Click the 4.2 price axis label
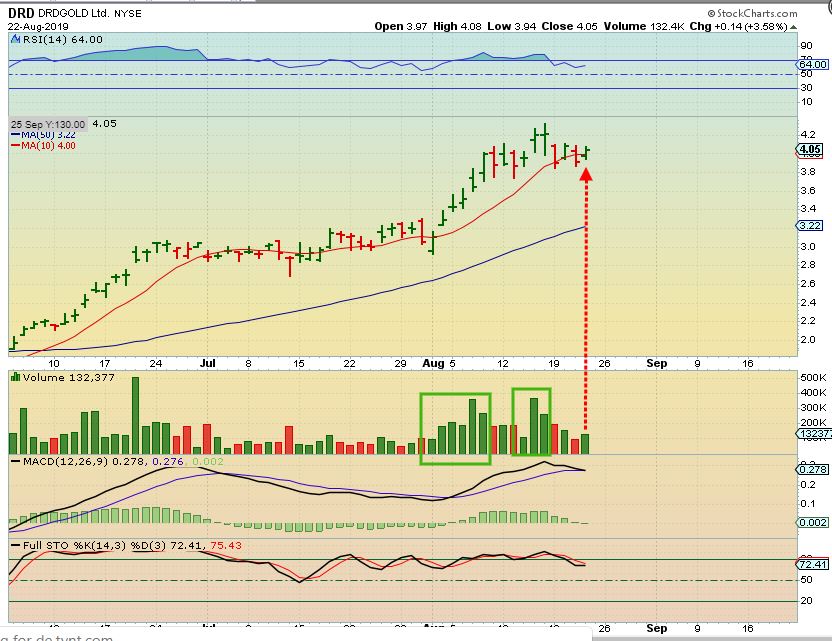 pos(808,134)
